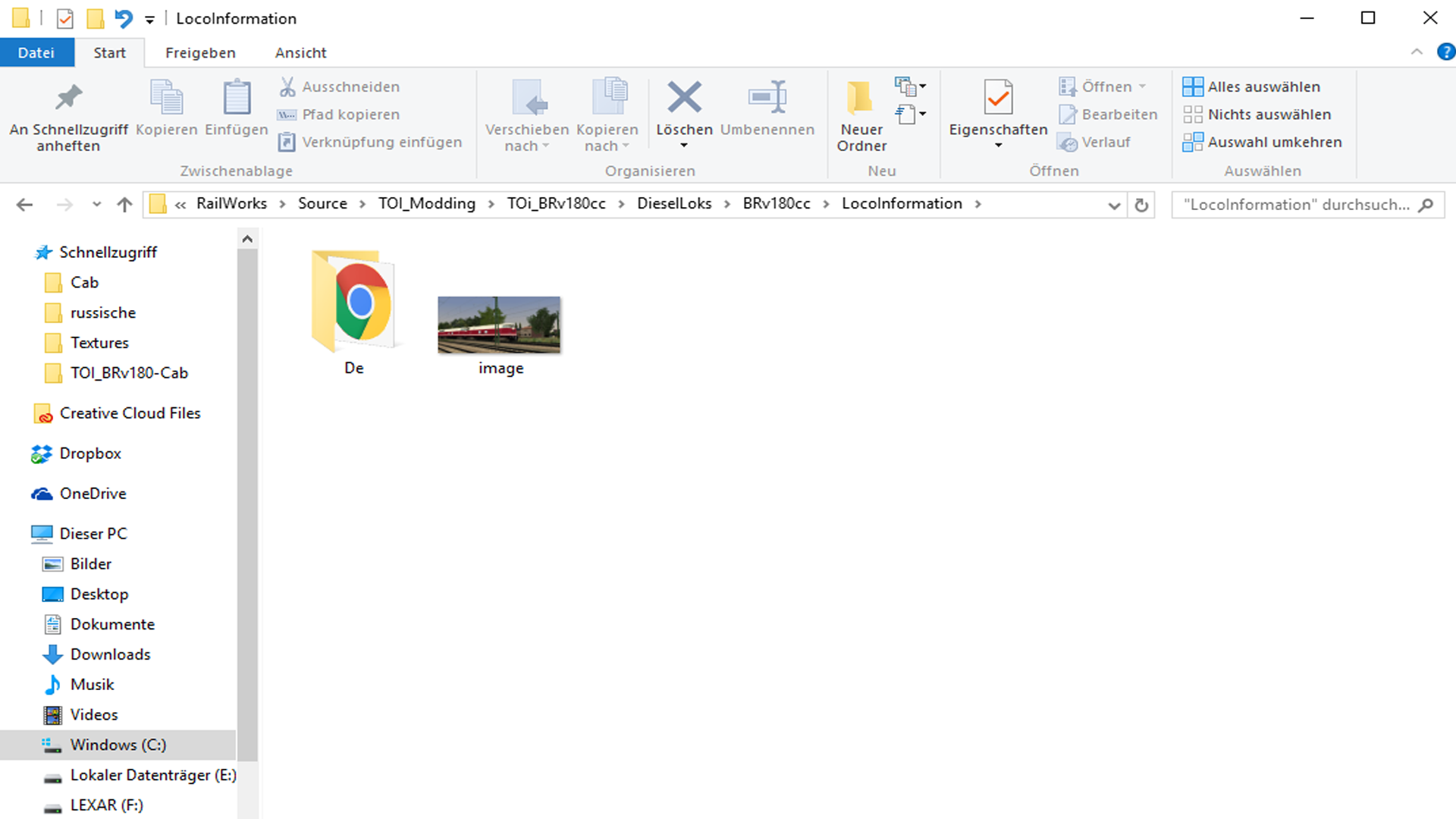
Task: Open recent locations dropdown chevron
Action: coord(96,205)
